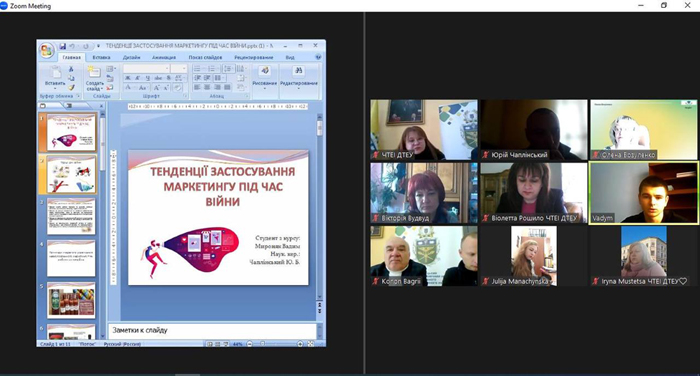Click the Создать слайд new slide icon
The width and height of the screenshot is (700, 376).
tap(94, 72)
